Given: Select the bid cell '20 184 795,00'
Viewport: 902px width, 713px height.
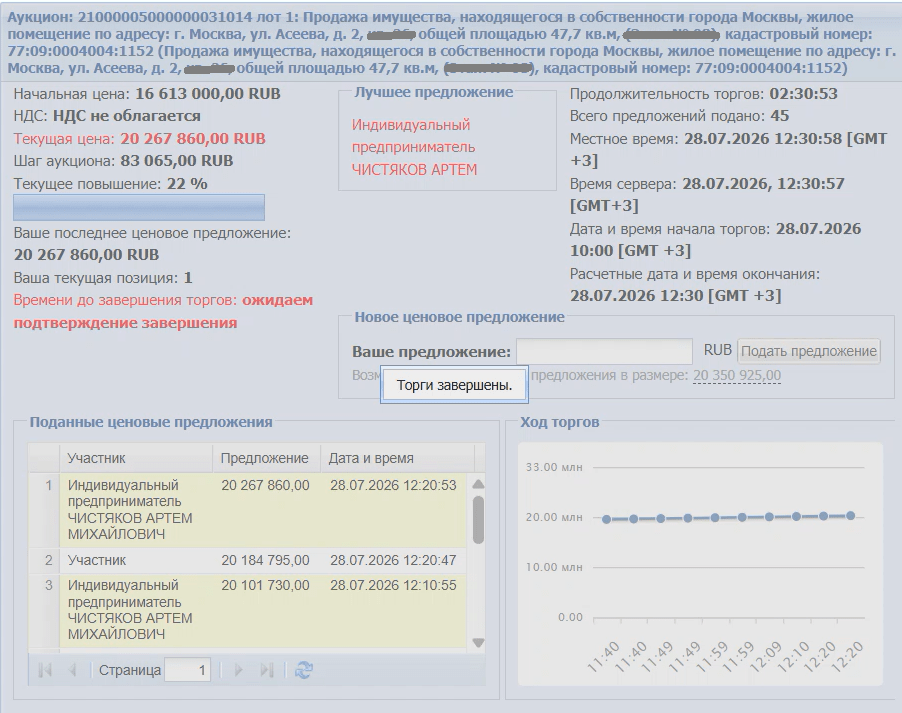Looking at the screenshot, I should 265,560.
